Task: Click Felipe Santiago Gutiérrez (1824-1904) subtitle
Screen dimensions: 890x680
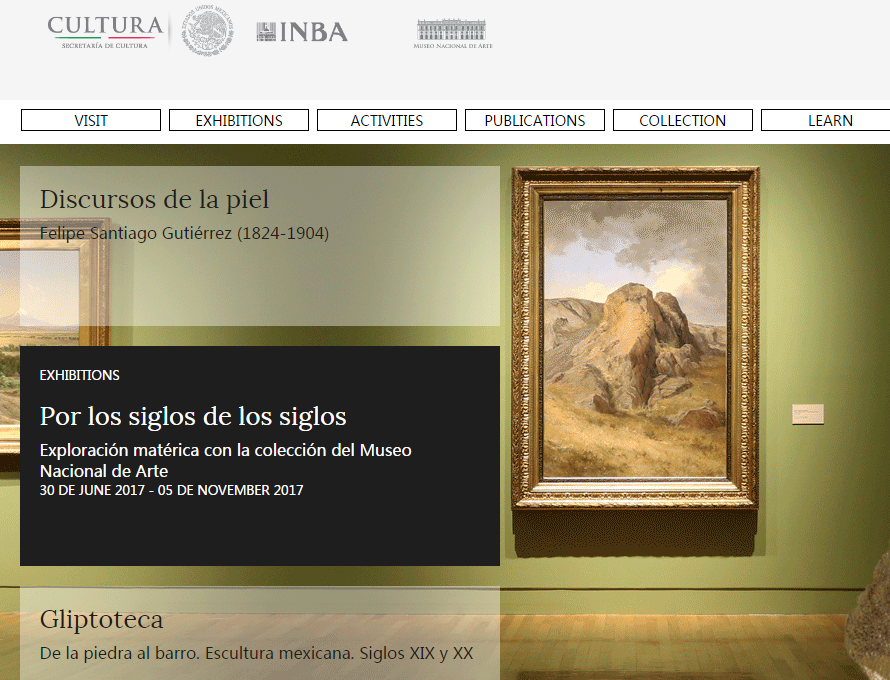Action: (184, 233)
